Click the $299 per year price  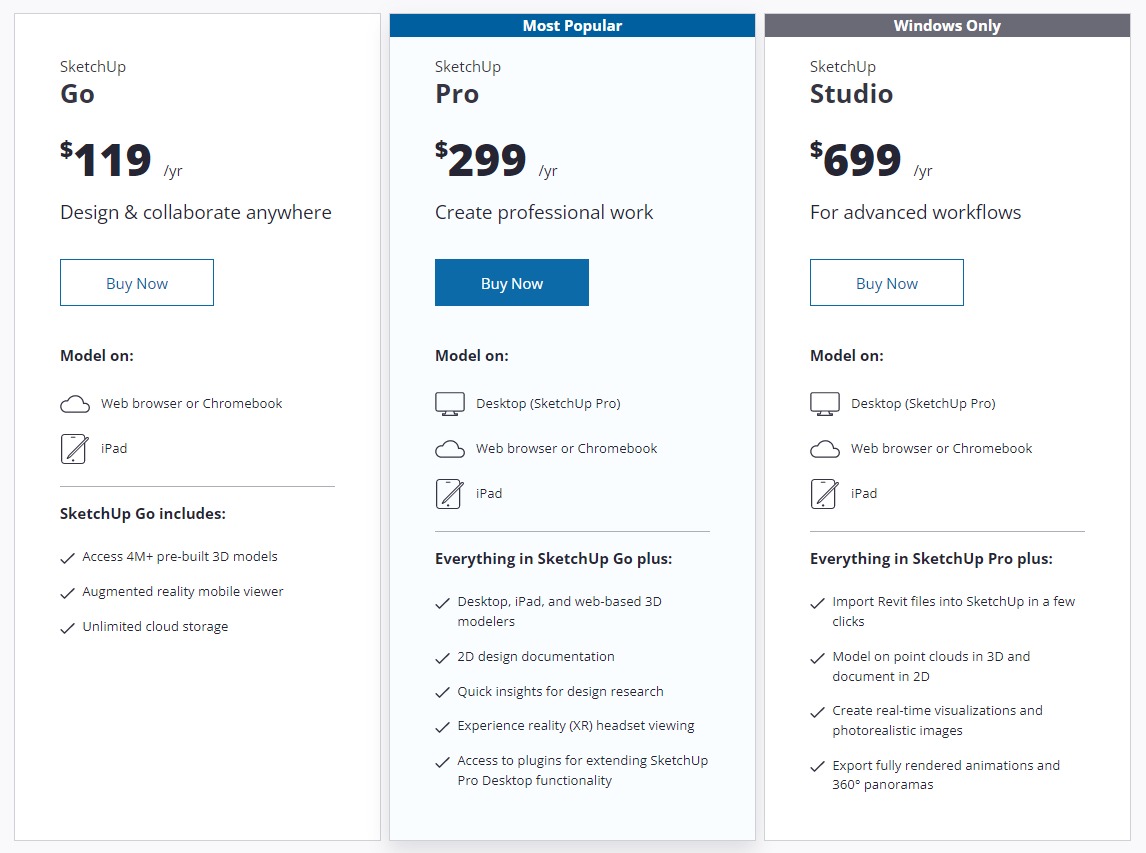(496, 161)
